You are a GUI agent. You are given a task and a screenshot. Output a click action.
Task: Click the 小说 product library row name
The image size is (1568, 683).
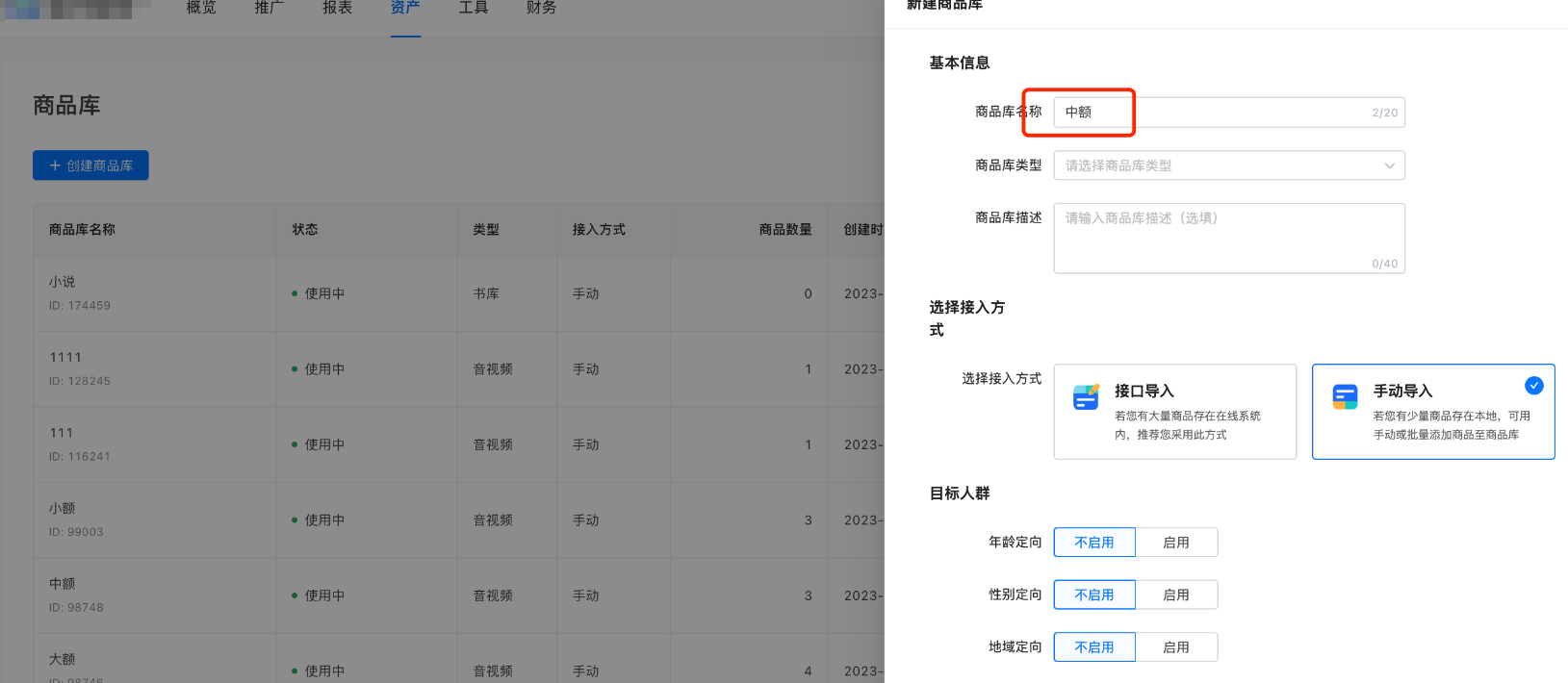point(62,282)
